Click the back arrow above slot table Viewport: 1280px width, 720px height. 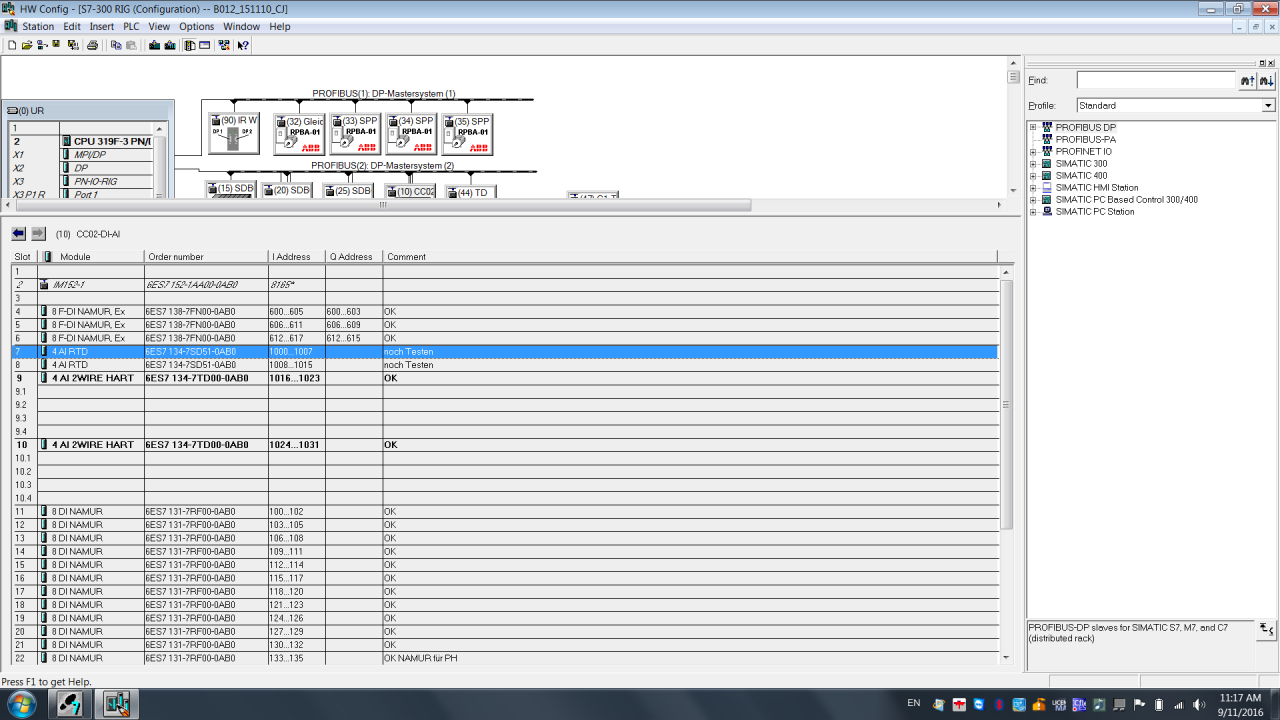pyautogui.click(x=19, y=233)
